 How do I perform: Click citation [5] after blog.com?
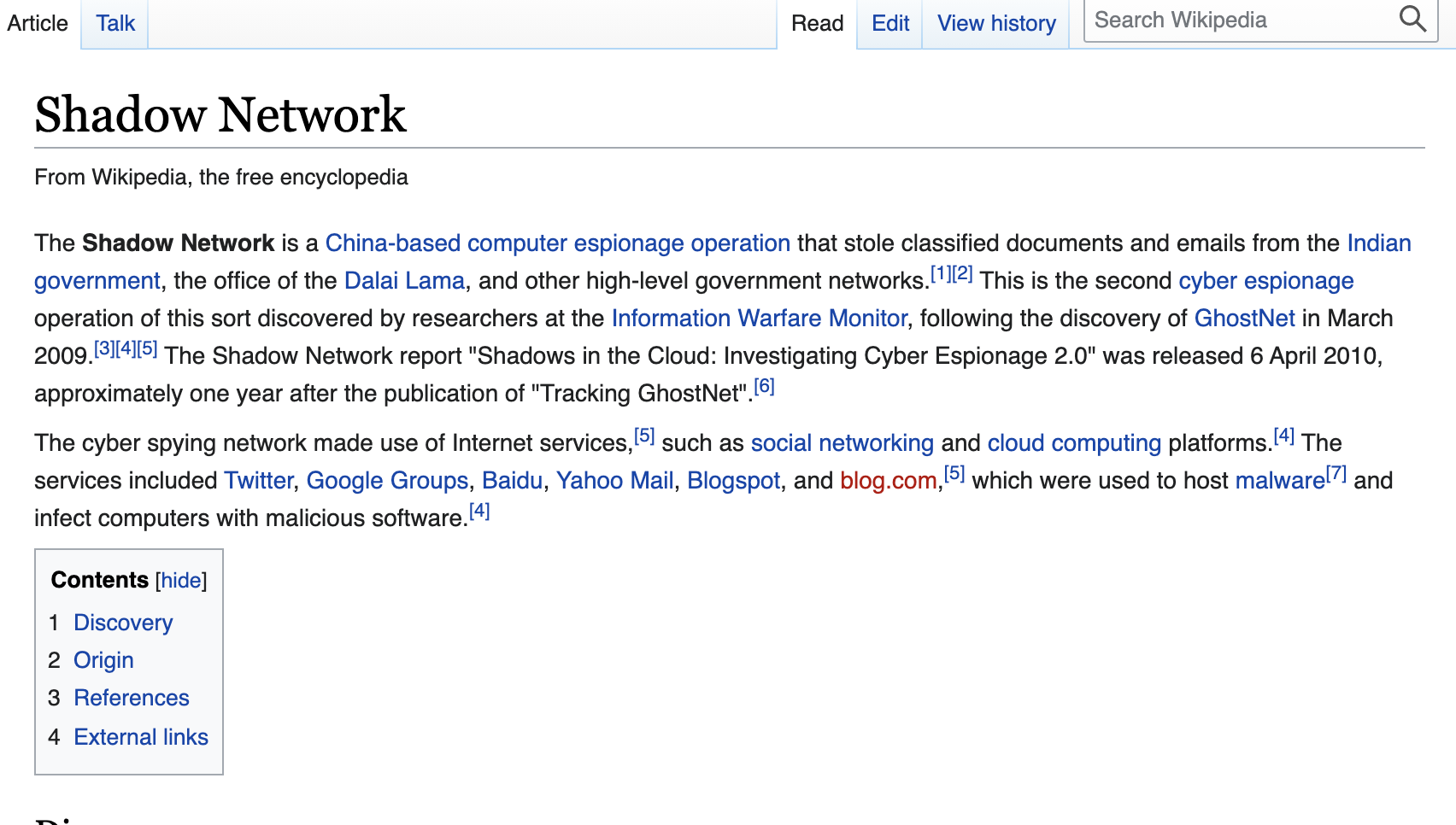pos(954,473)
